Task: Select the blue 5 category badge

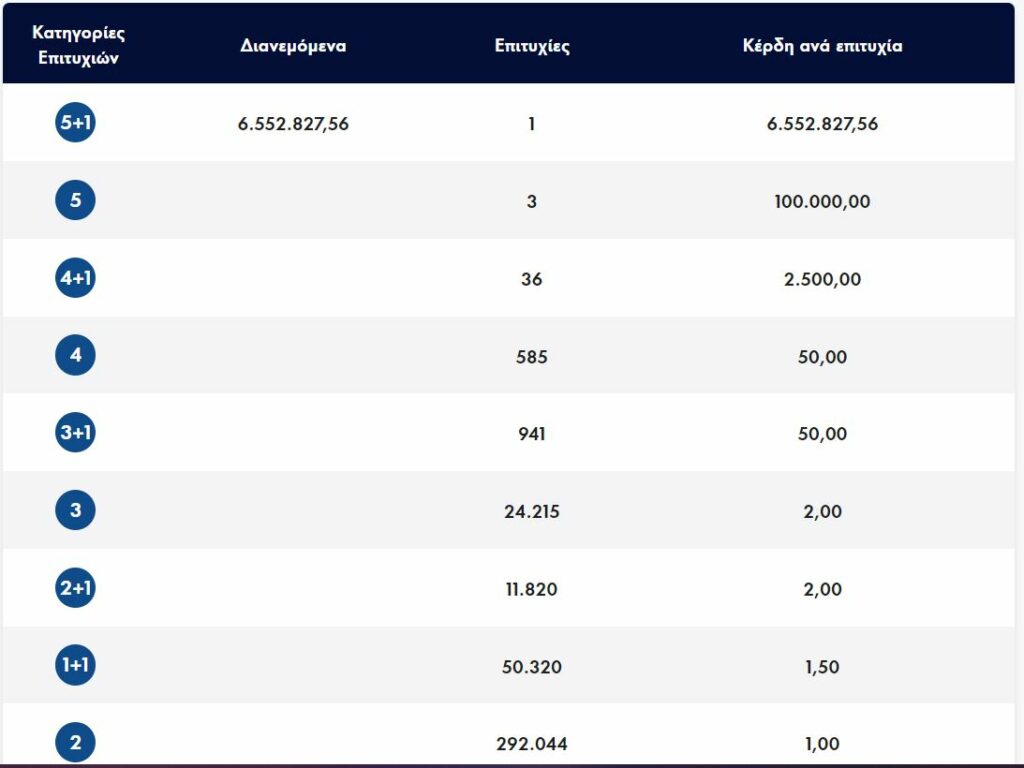Action: (75, 201)
